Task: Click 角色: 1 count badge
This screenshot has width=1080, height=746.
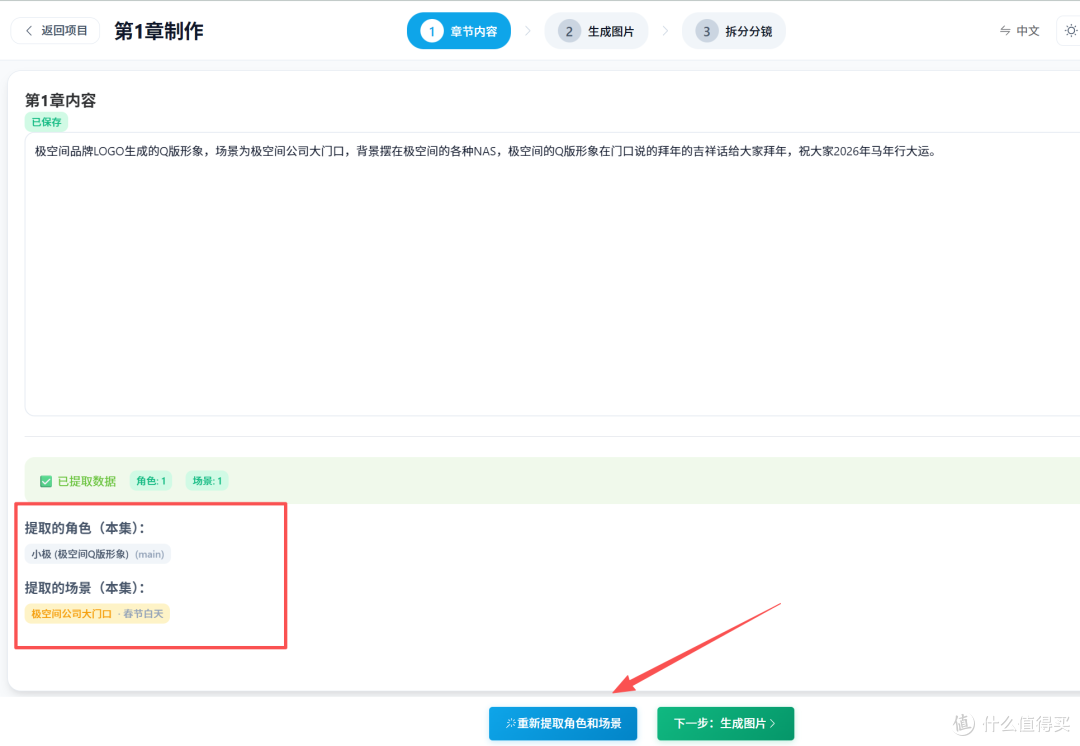Action: [151, 481]
